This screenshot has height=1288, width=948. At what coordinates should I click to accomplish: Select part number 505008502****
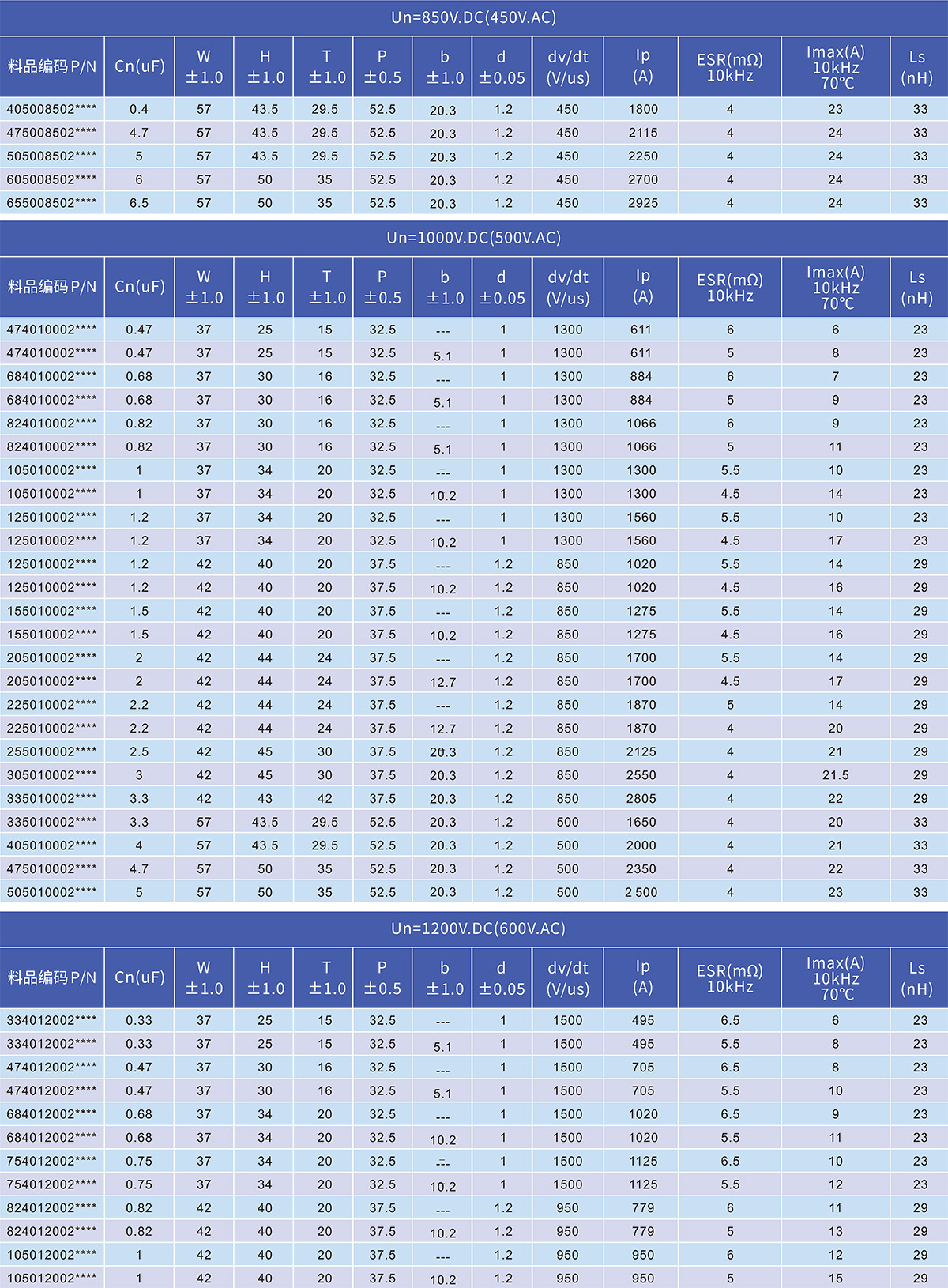(x=51, y=156)
